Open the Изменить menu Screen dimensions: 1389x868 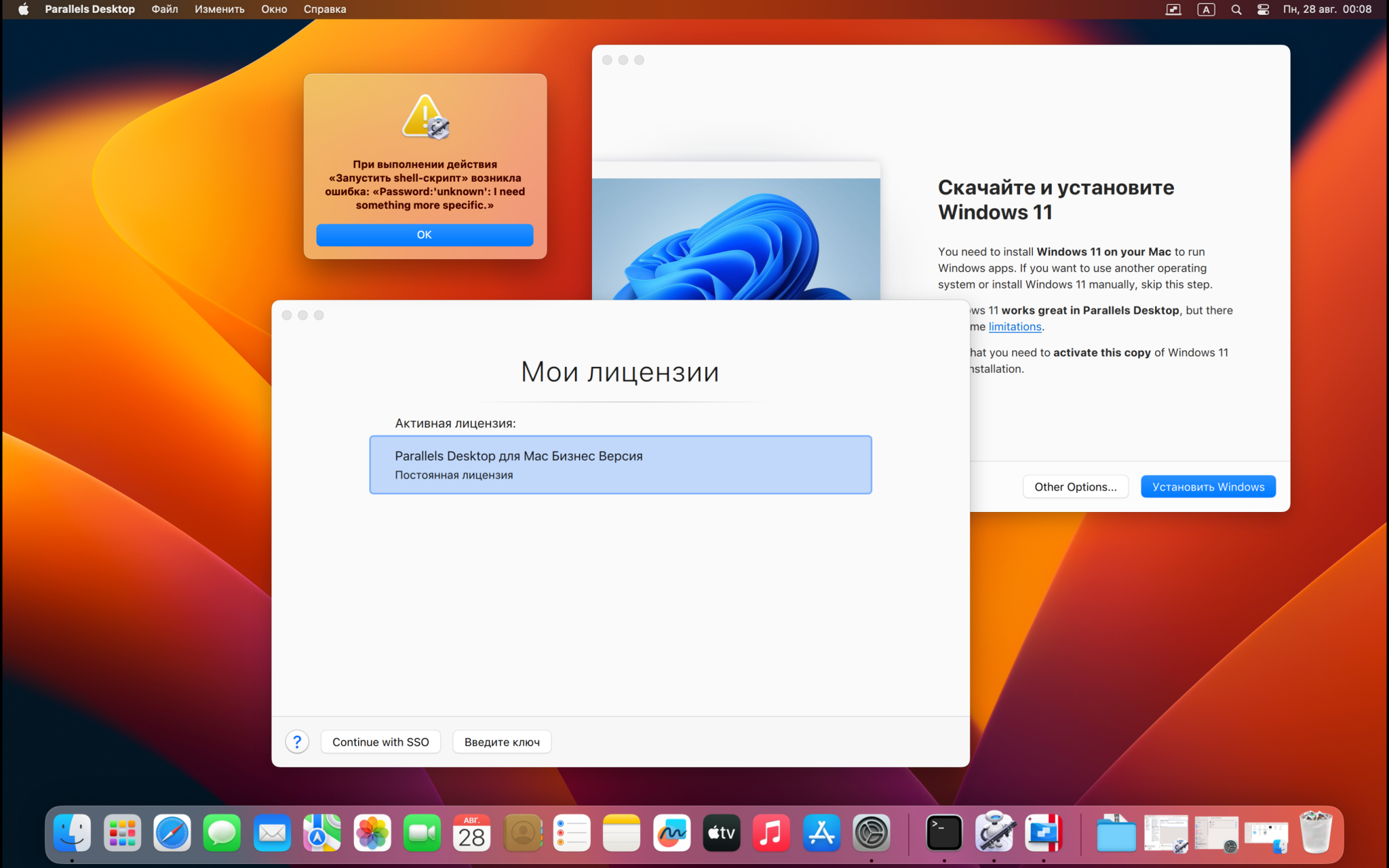point(220,9)
